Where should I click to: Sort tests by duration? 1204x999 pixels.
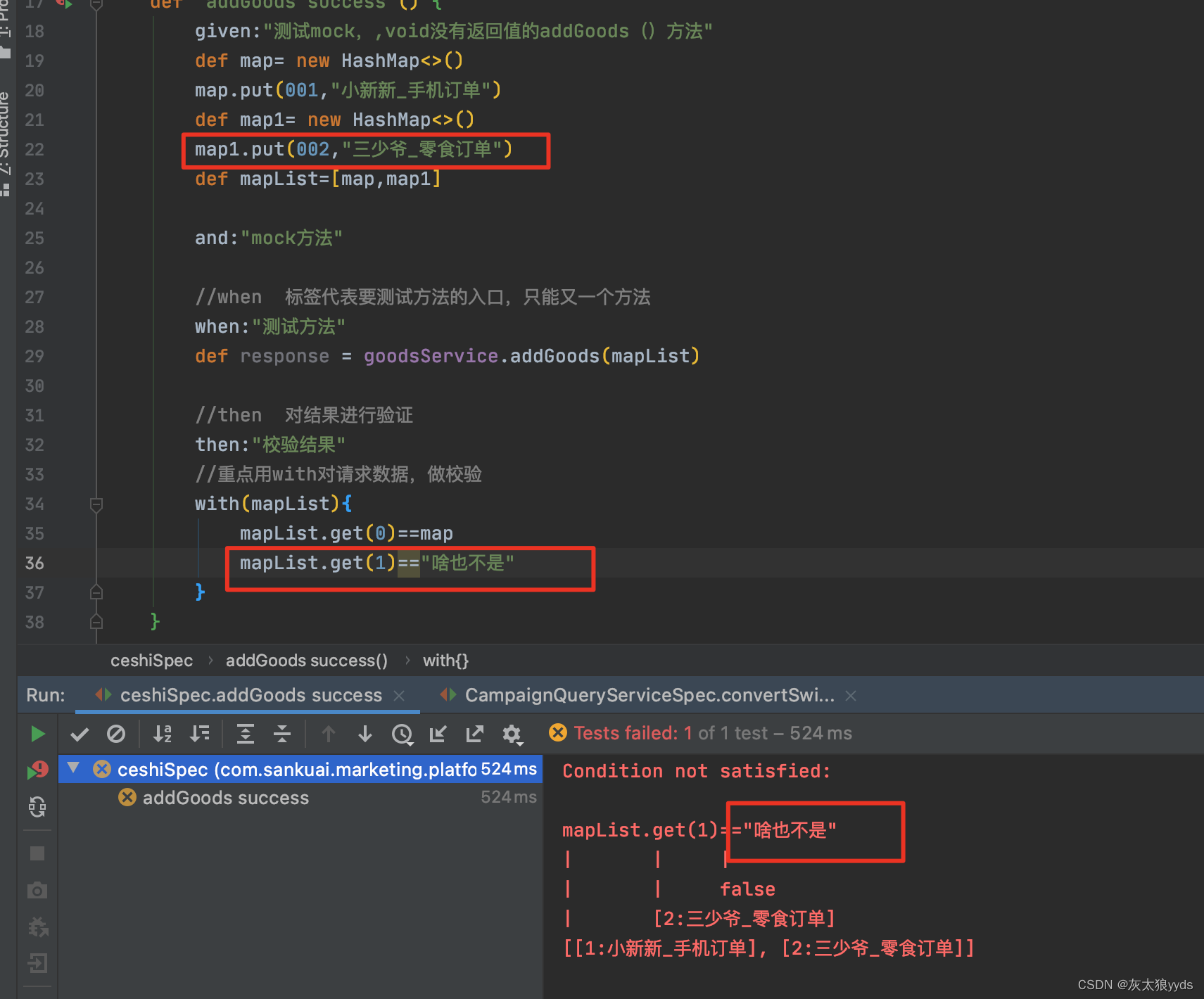(x=200, y=734)
